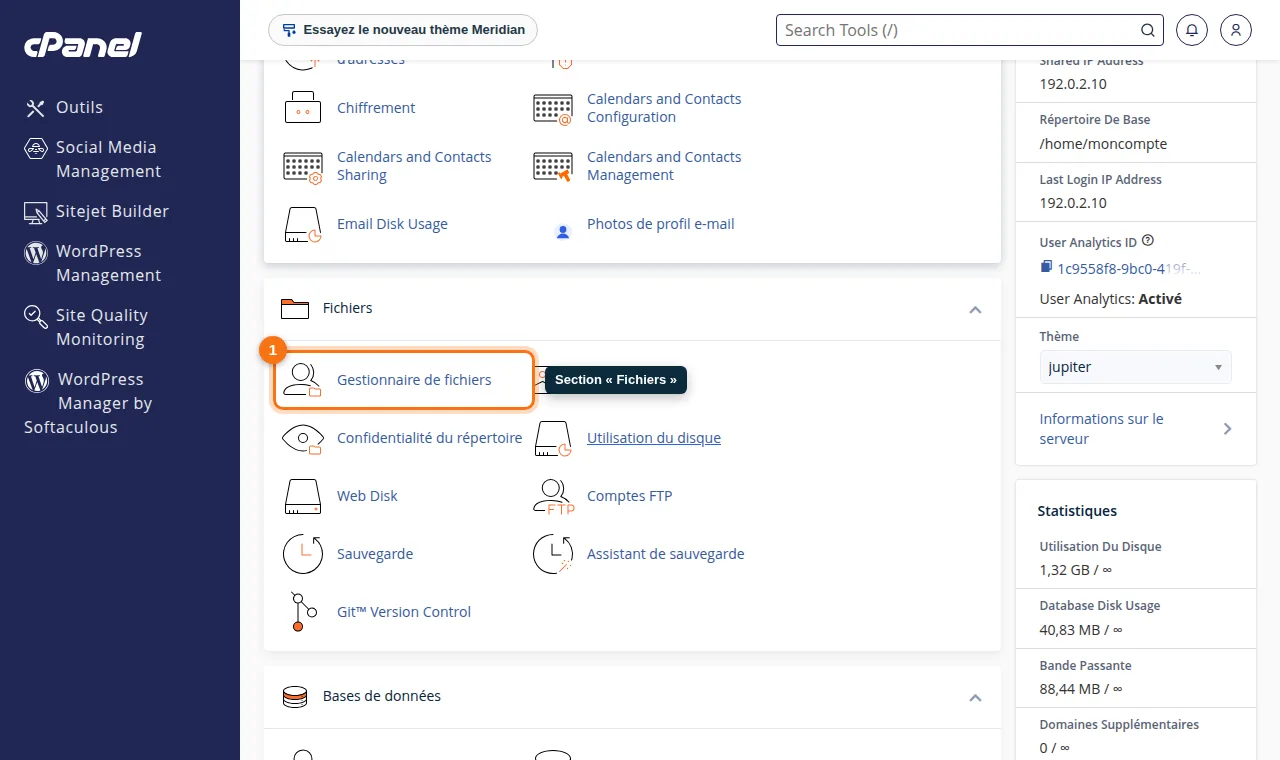Click the Assistant de sauvegarde icon
The image size is (1280, 760).
[x=553, y=554]
